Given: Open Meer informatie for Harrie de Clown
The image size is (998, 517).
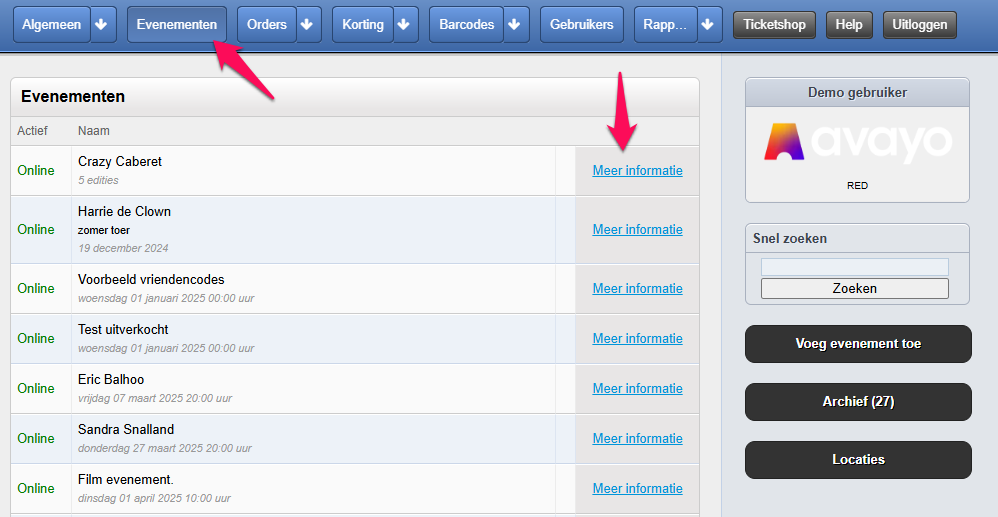Looking at the screenshot, I should coord(638,229).
